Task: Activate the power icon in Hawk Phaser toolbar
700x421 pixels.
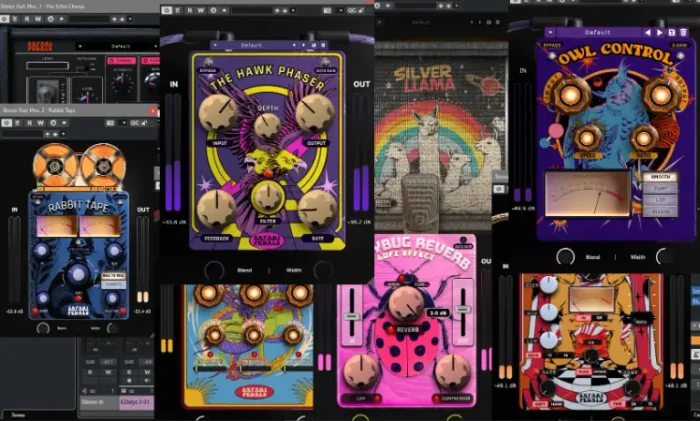Action: tap(166, 10)
